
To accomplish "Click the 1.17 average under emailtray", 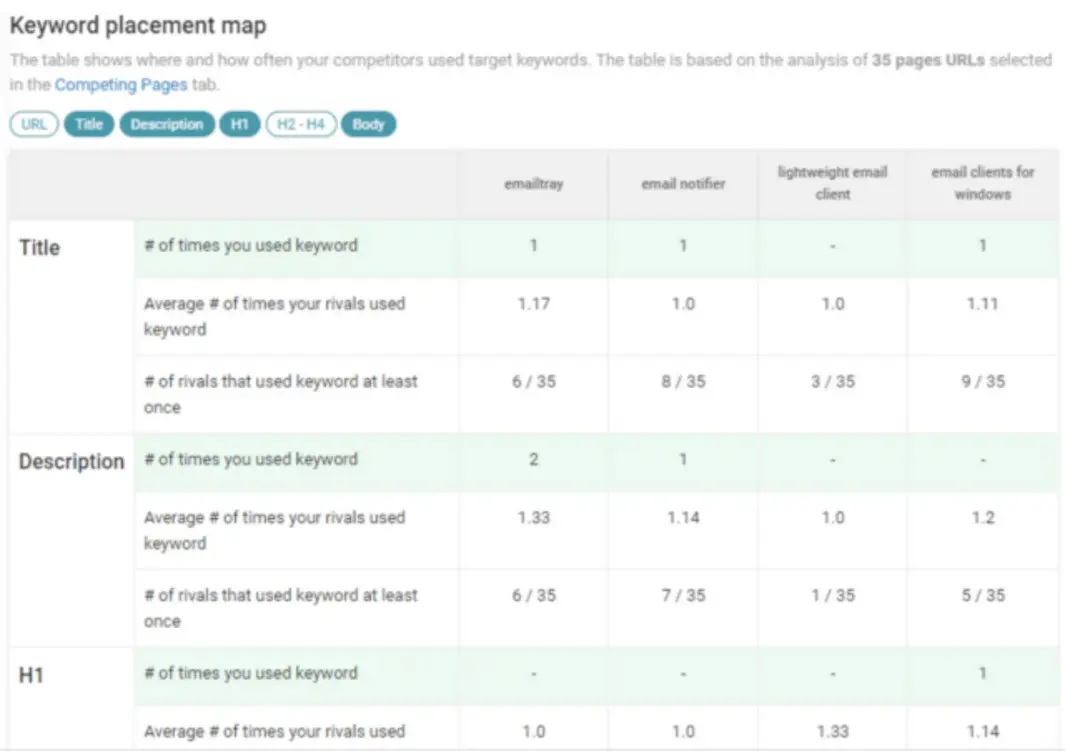I will [x=533, y=303].
